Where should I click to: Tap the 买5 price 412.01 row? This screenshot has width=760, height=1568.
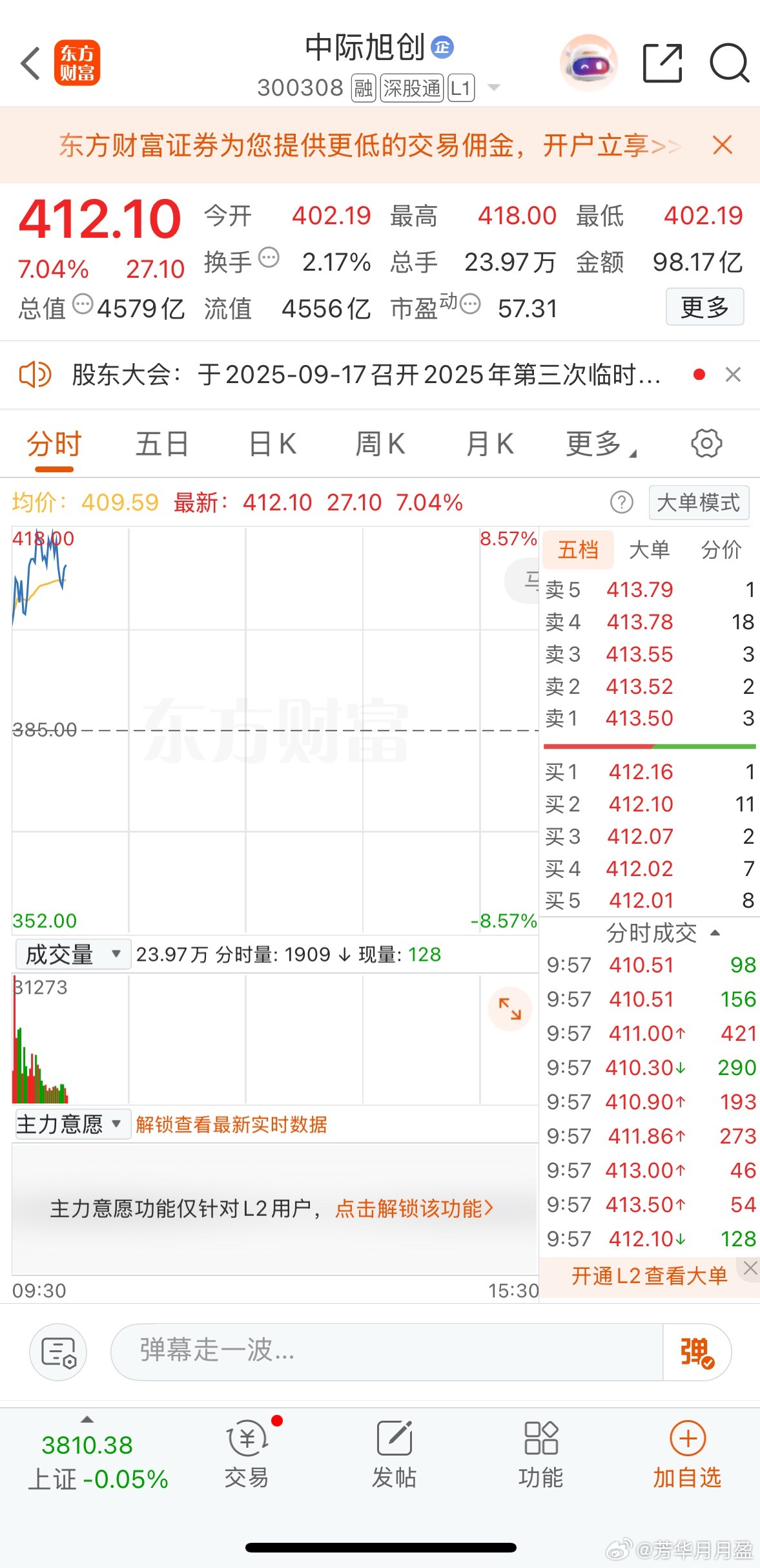point(650,900)
